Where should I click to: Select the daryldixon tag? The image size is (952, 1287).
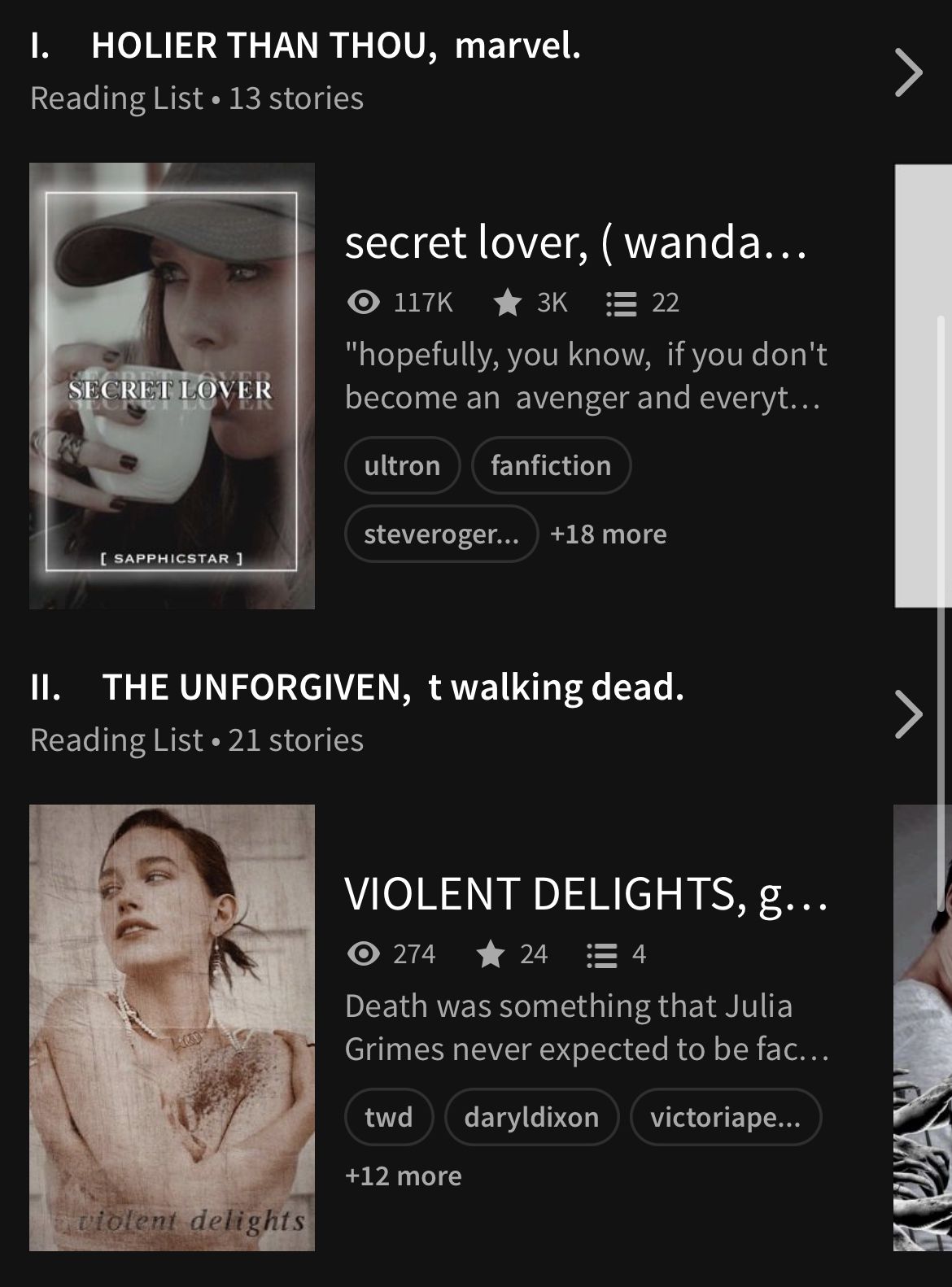531,1117
